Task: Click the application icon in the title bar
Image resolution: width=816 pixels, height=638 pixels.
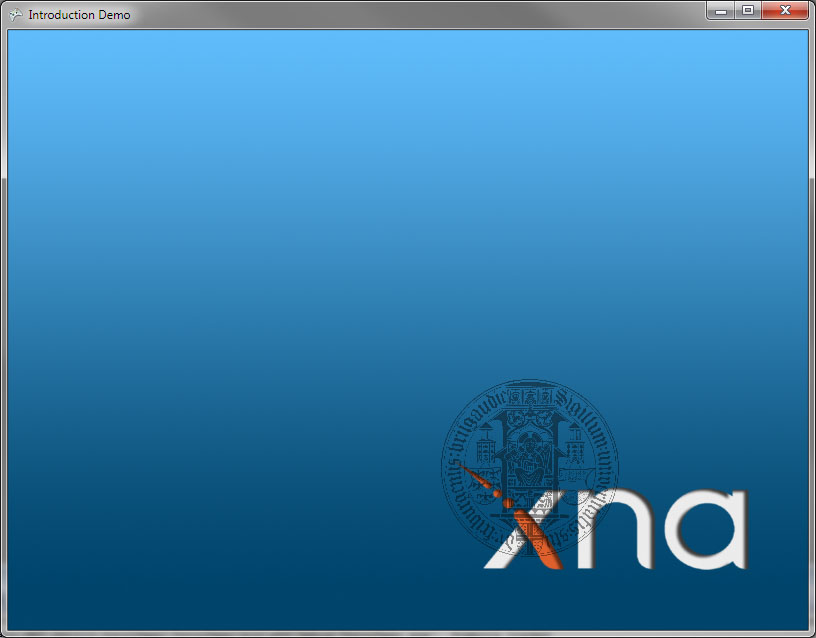Action: pos(15,15)
